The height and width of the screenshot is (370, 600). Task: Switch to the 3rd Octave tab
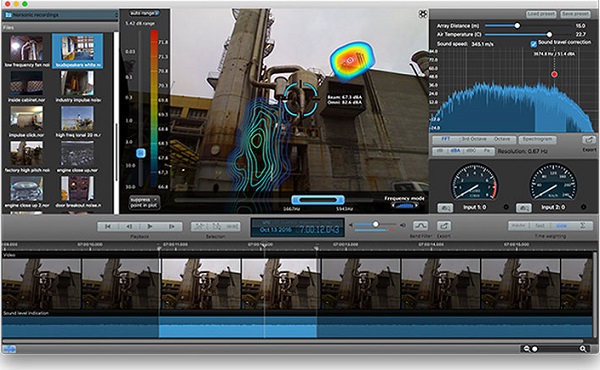click(x=474, y=139)
